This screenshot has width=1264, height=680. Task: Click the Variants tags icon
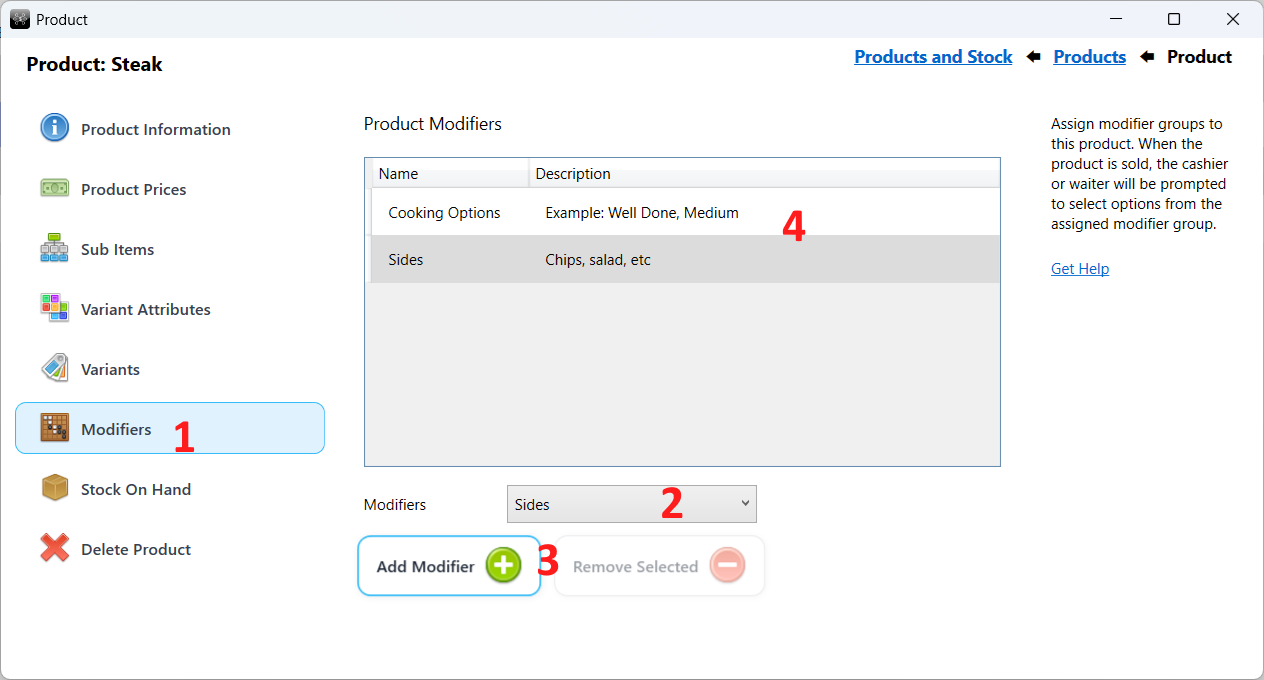point(54,368)
